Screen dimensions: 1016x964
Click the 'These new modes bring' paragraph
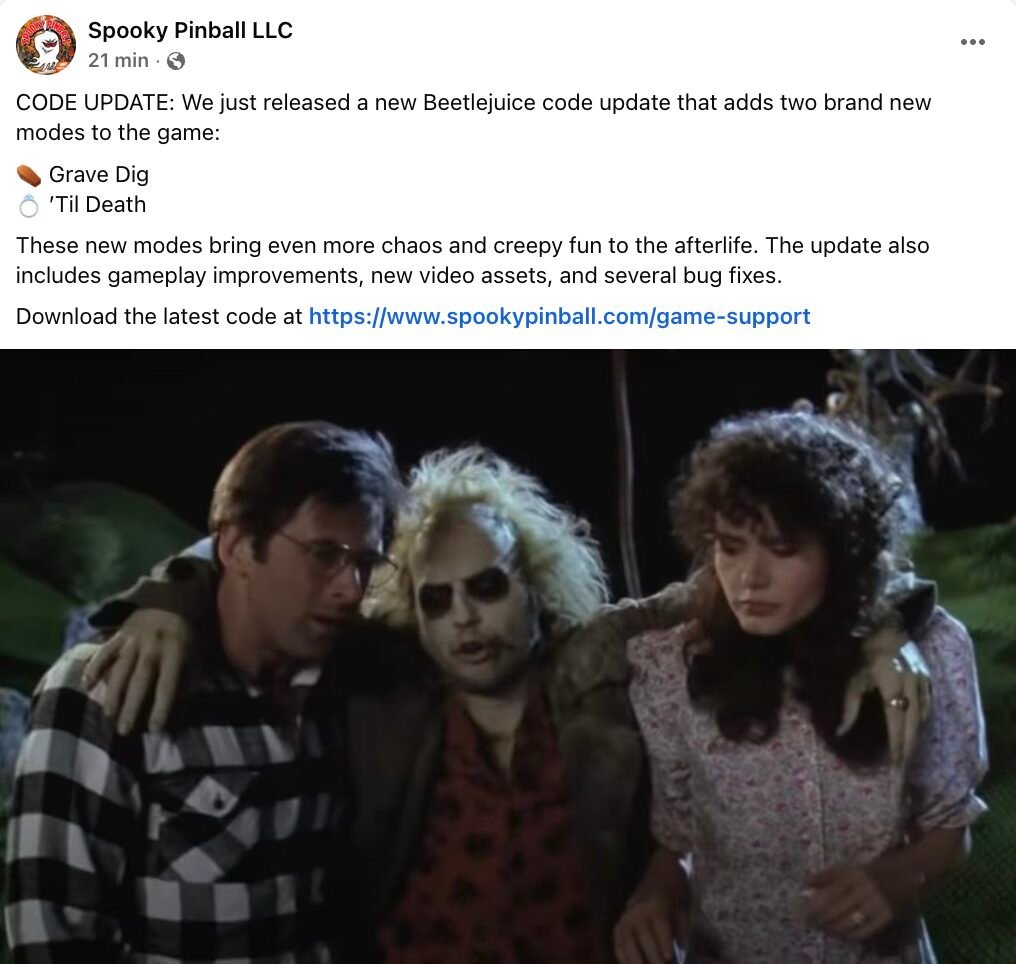[x=472, y=260]
